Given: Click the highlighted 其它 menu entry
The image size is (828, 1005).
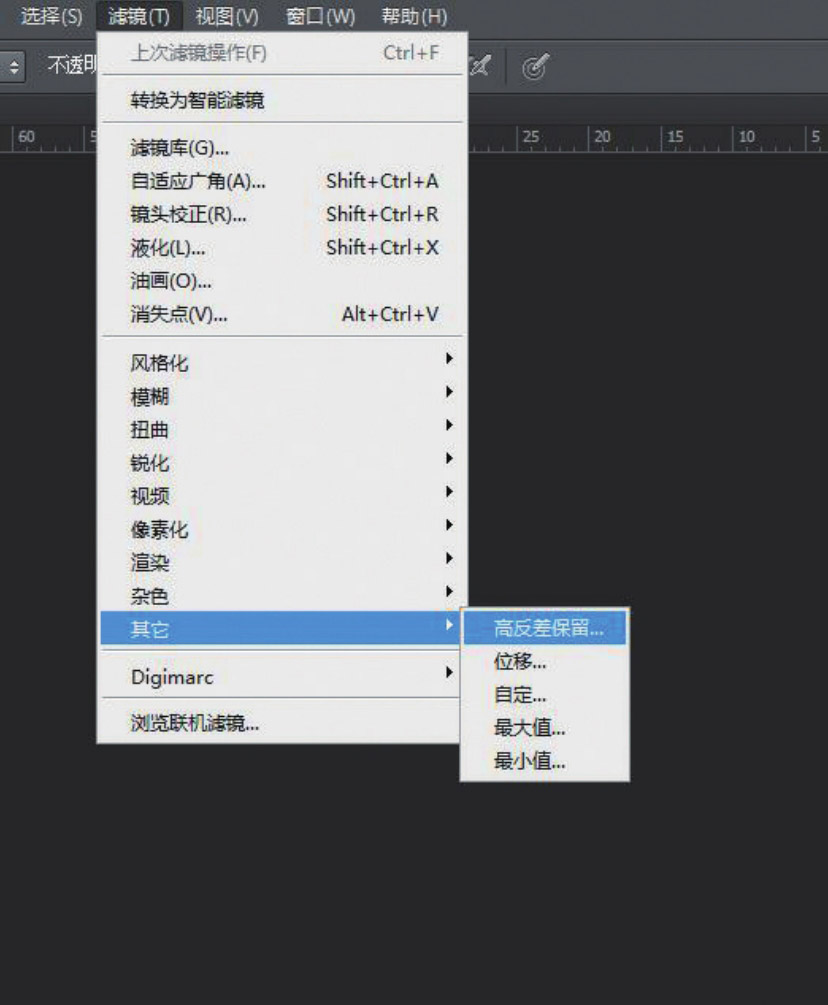Looking at the screenshot, I should tap(282, 628).
